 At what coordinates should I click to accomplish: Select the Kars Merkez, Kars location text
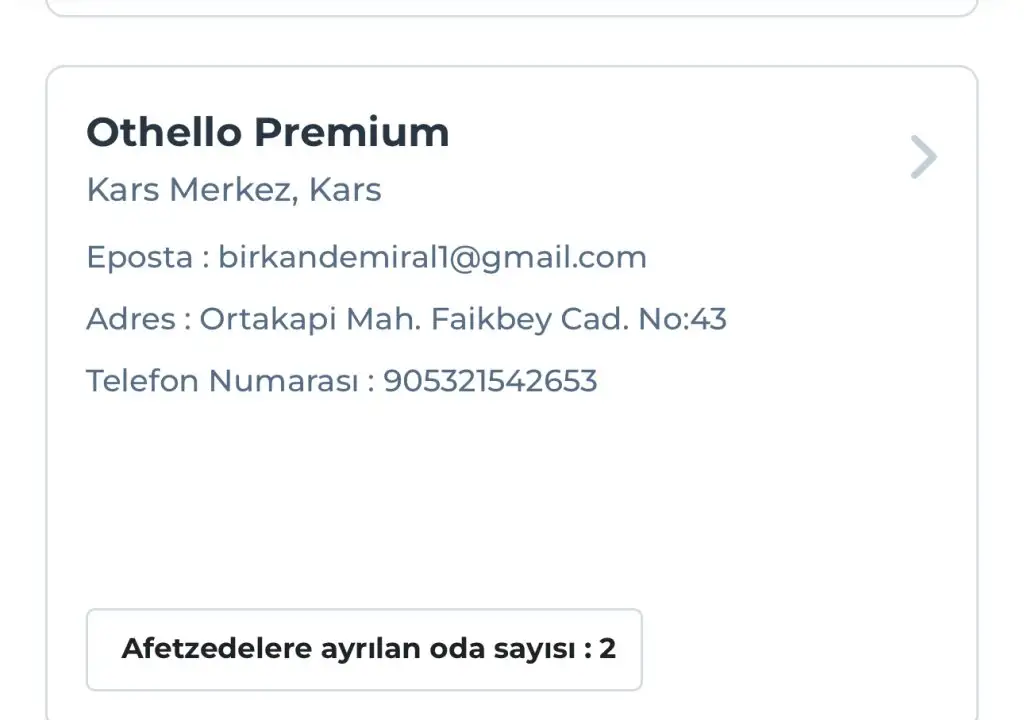pyautogui.click(x=234, y=190)
